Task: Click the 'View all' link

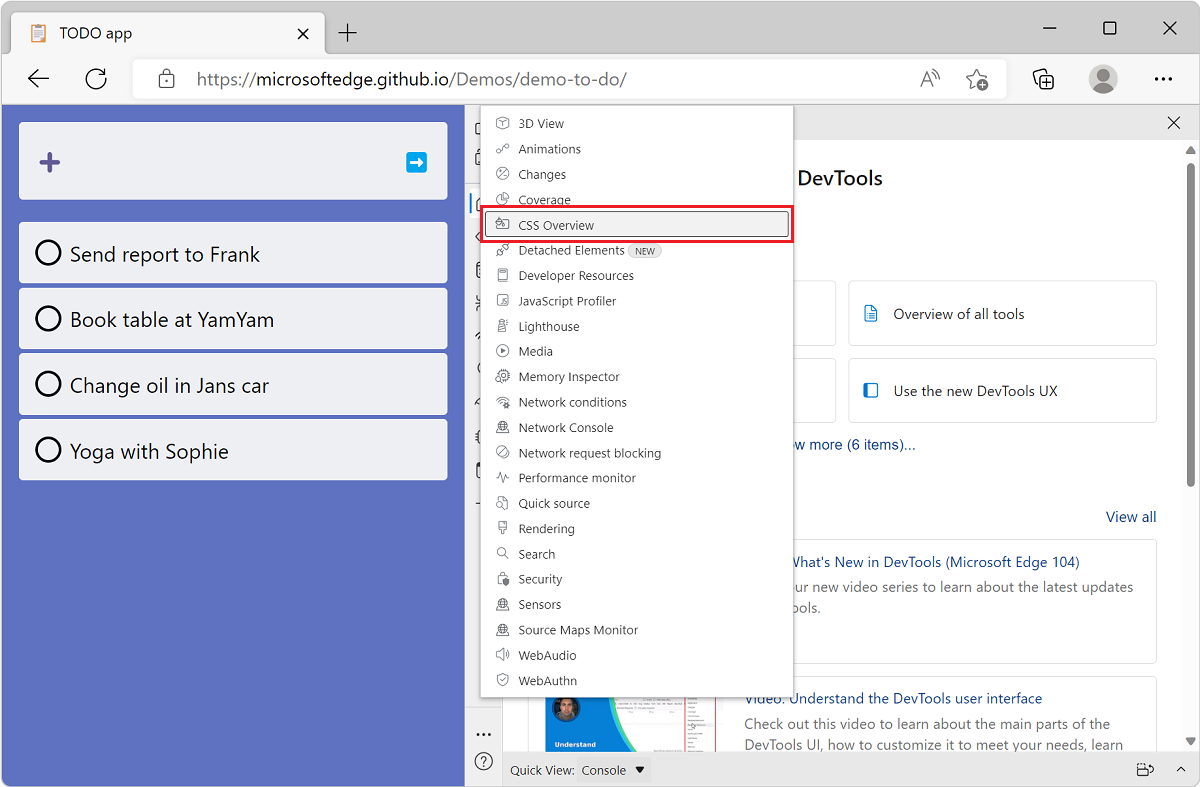Action: pos(1130,516)
